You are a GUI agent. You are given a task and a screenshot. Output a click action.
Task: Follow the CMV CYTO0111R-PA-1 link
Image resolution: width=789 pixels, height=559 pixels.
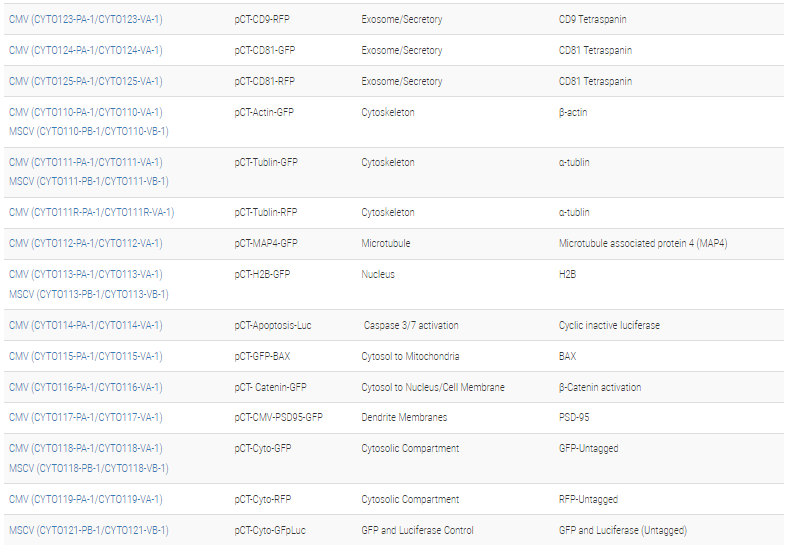point(91,212)
